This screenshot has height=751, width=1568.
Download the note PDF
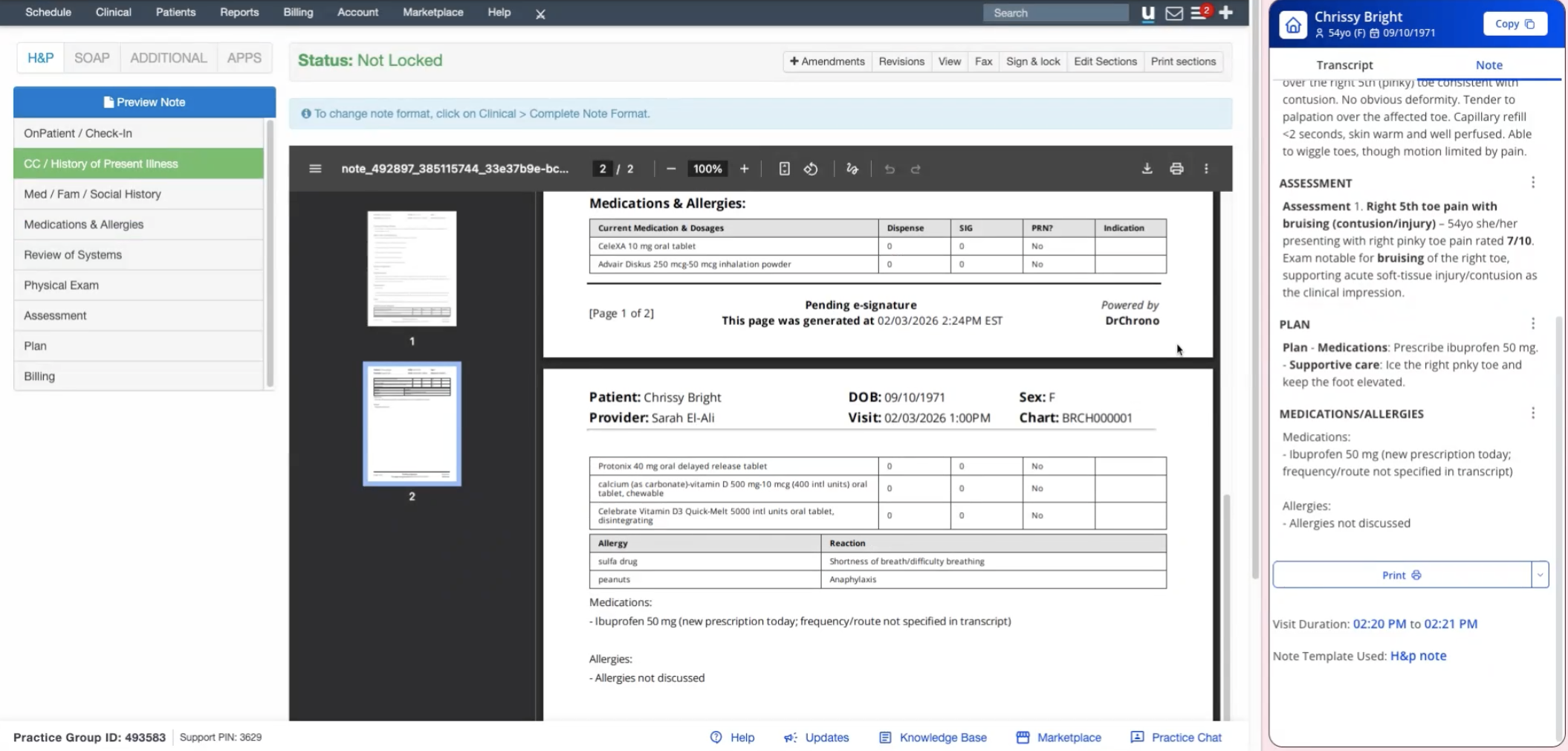(1147, 169)
